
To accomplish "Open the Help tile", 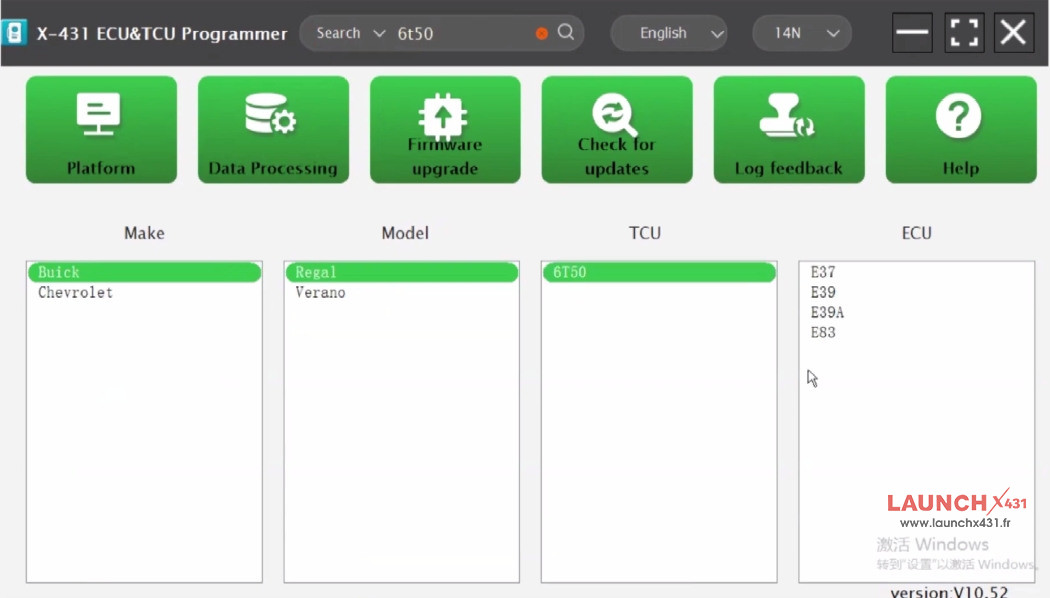I will tap(960, 130).
